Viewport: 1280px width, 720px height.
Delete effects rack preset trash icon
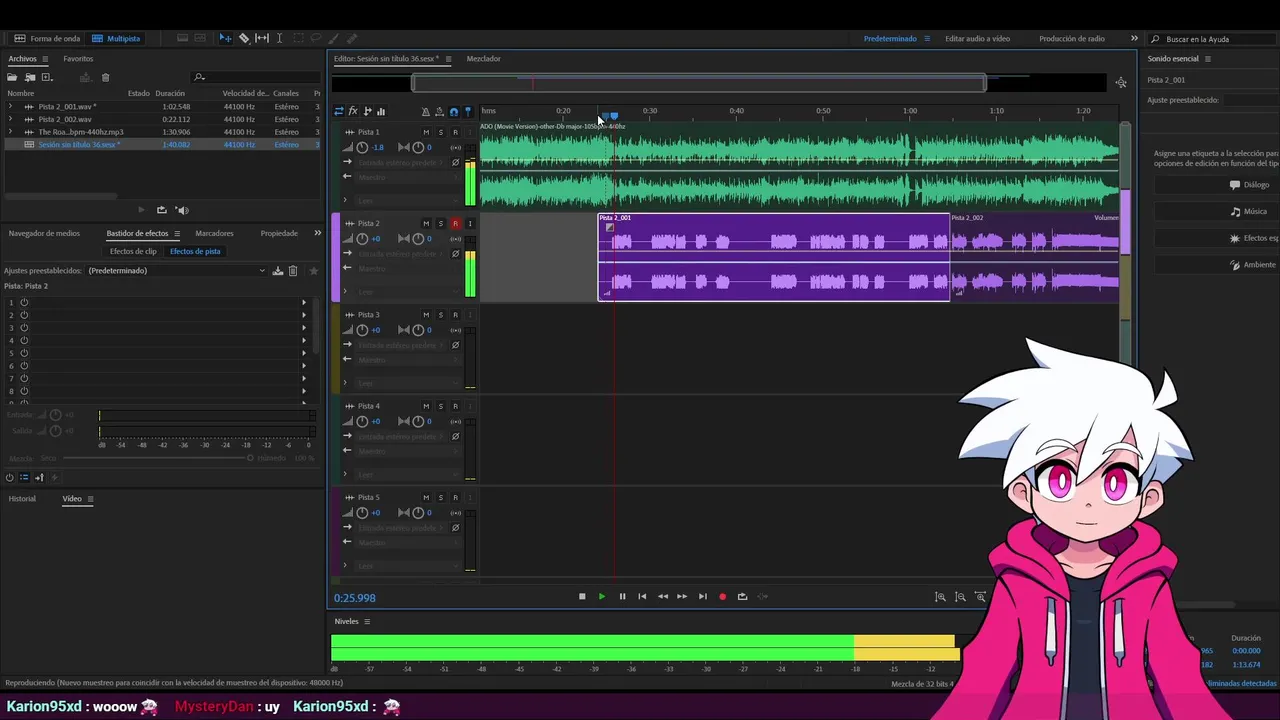tap(293, 271)
